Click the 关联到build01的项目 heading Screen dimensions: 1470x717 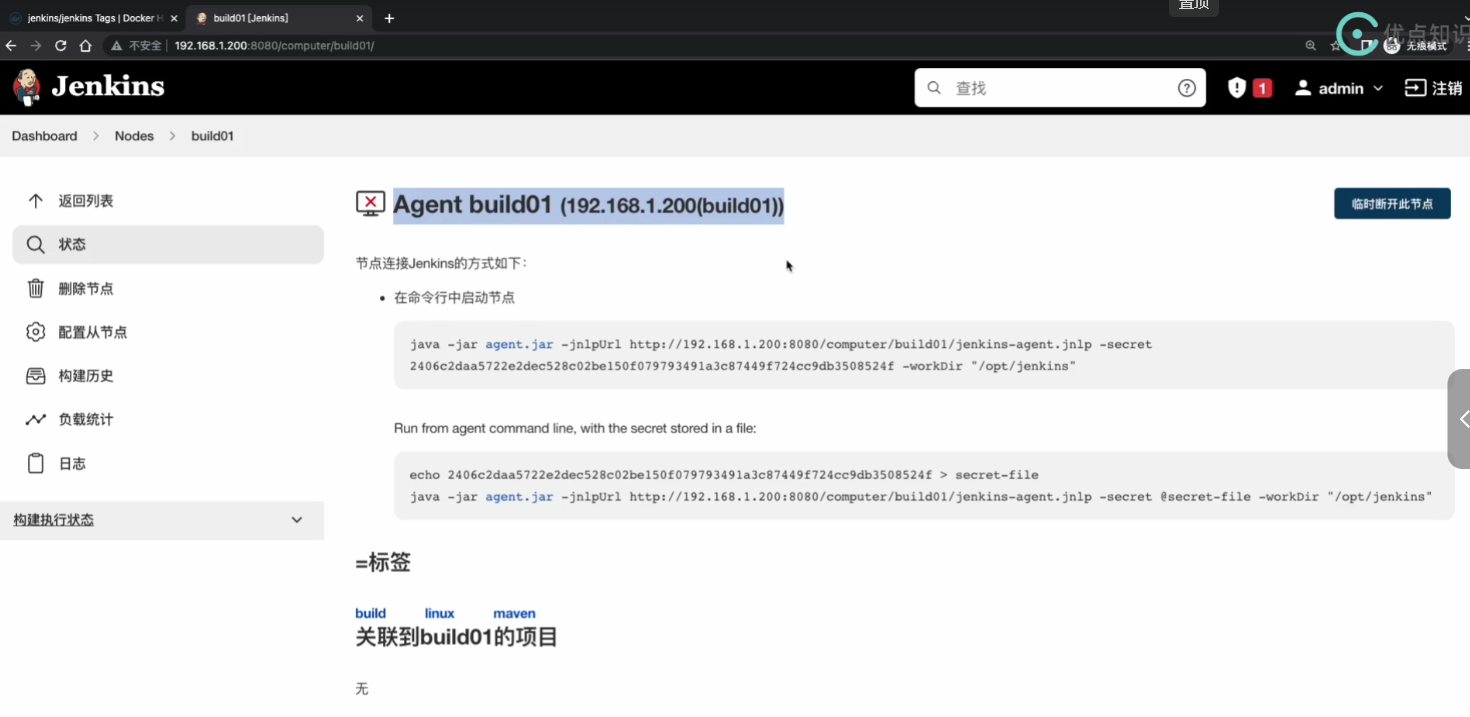(457, 637)
